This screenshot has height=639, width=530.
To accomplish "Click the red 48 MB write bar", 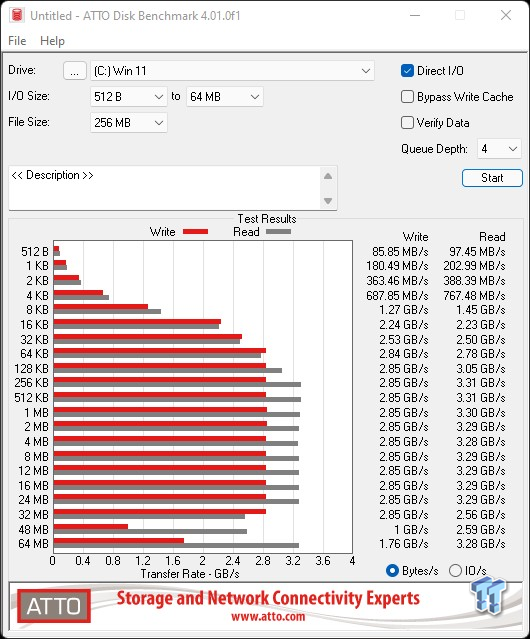I will pyautogui.click(x=91, y=527).
